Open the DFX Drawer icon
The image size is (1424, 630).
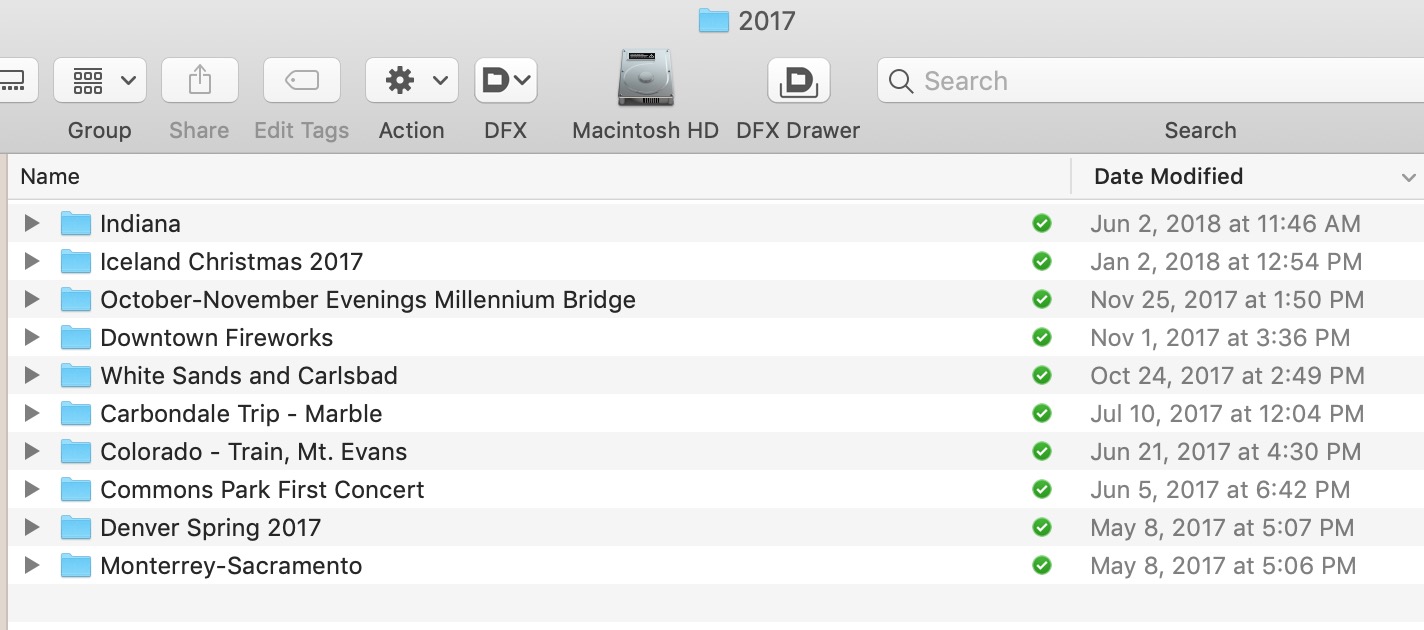798,81
